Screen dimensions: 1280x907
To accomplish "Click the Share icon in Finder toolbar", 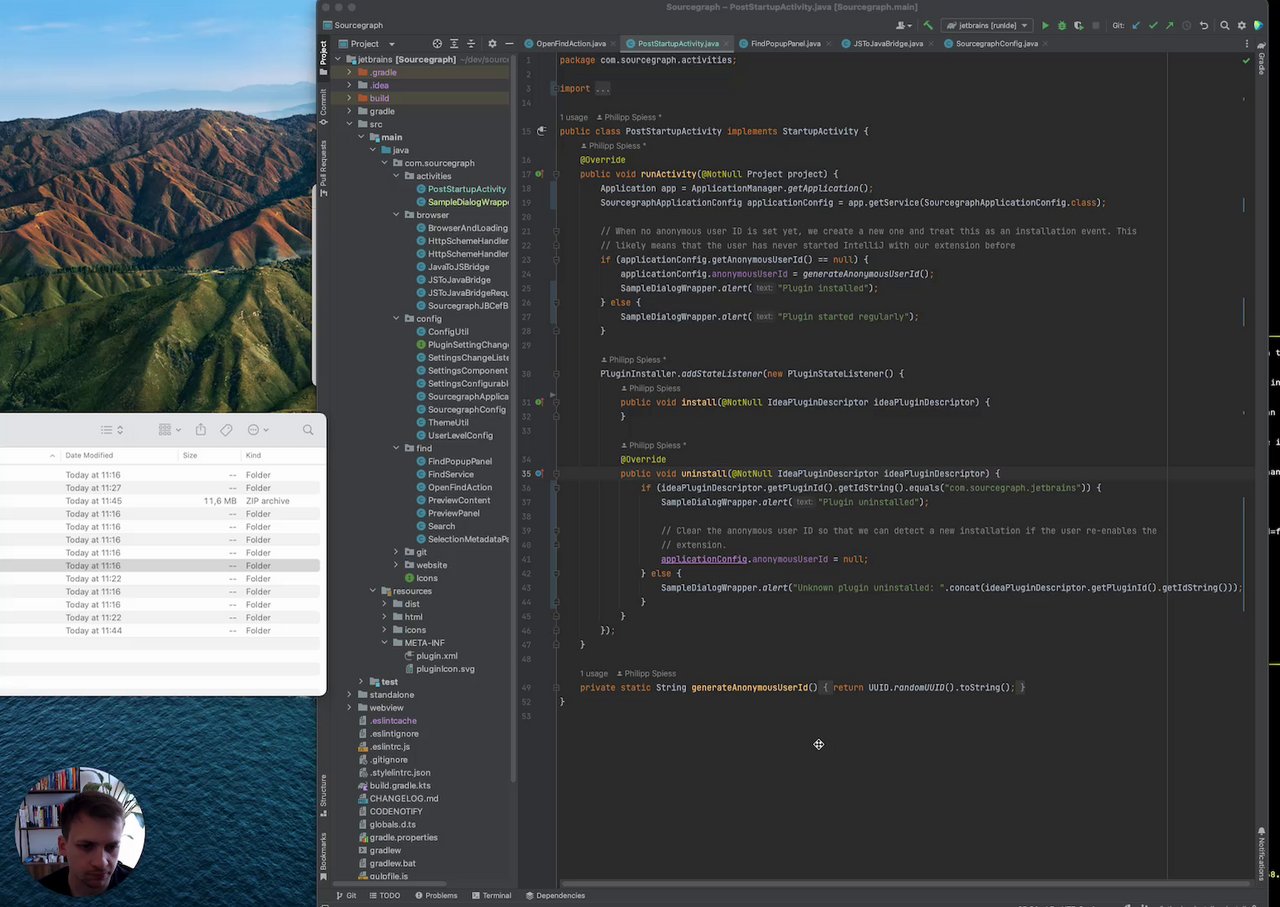I will tap(201, 430).
